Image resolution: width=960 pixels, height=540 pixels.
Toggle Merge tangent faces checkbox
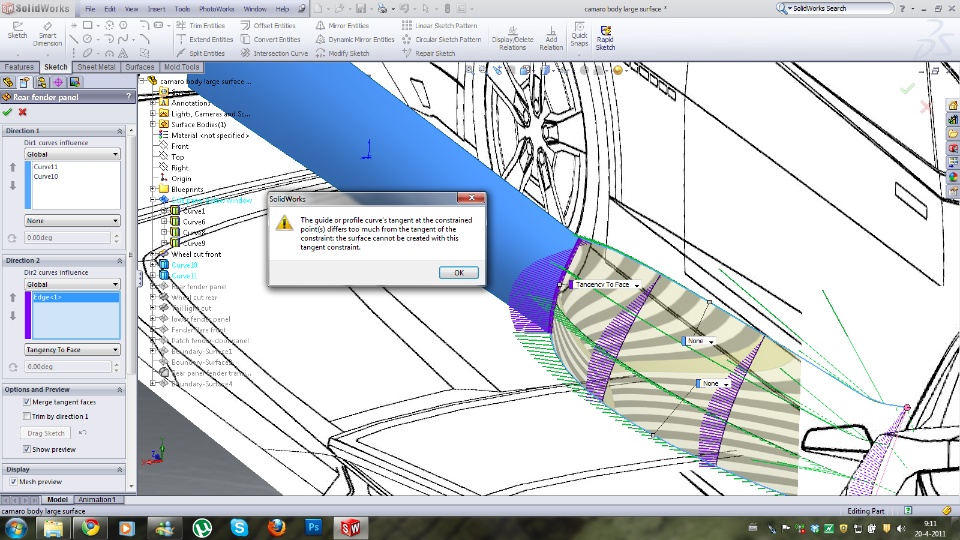coord(27,402)
